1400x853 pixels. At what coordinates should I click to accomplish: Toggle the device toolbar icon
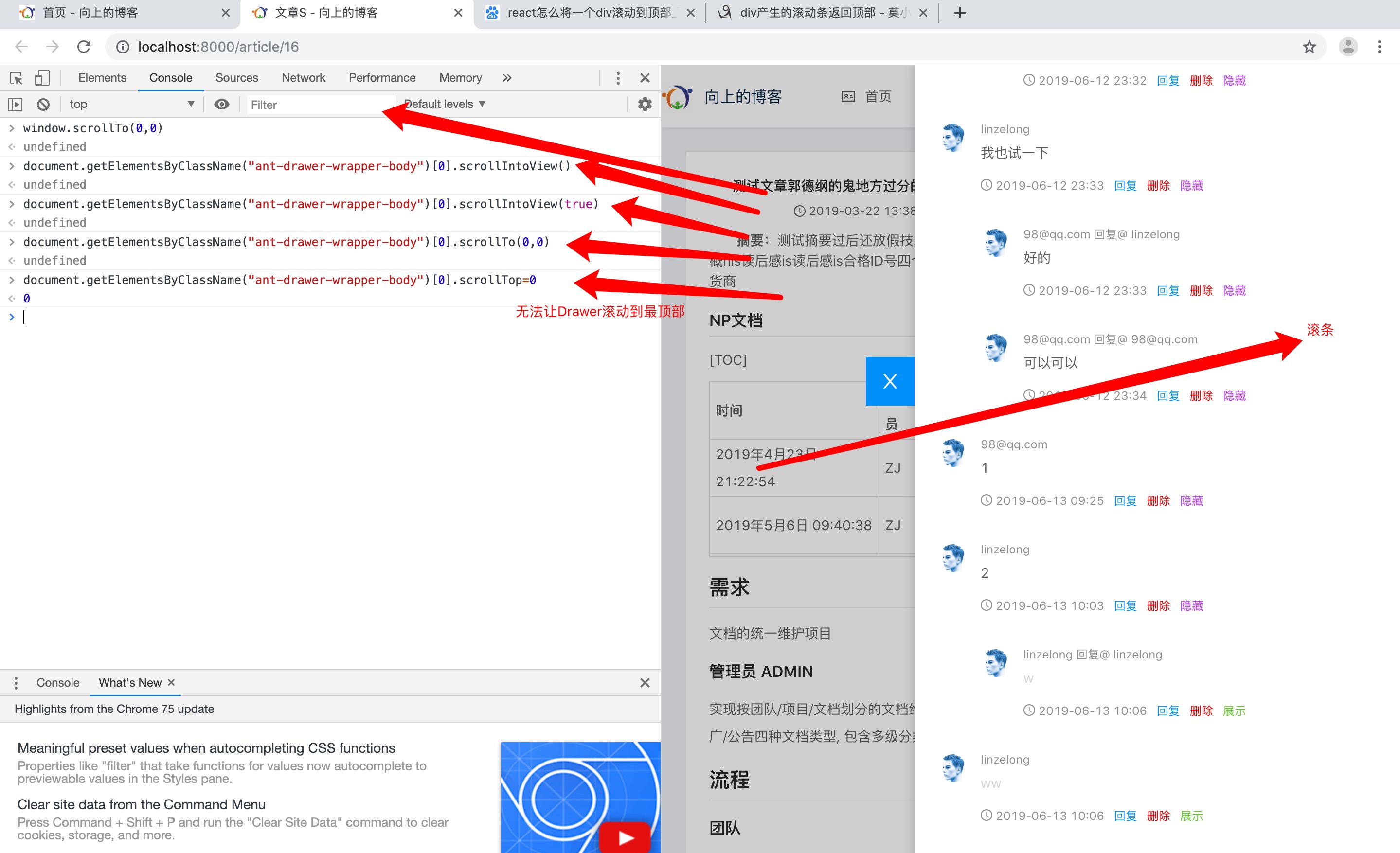tap(42, 78)
